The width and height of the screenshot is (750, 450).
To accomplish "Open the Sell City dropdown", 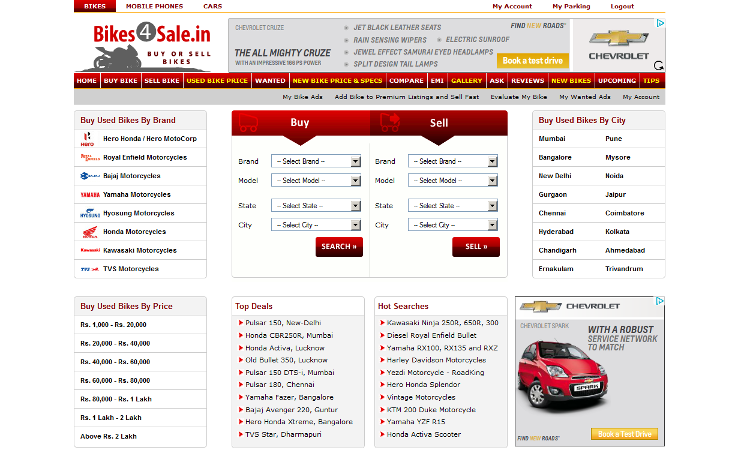I will click(x=453, y=225).
